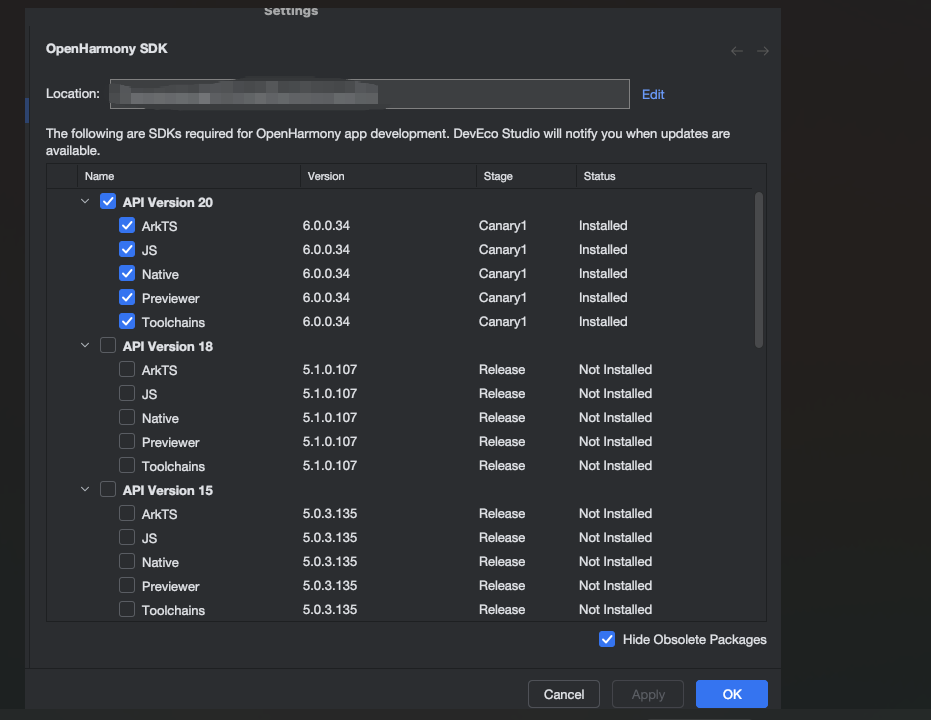The image size is (931, 720).
Task: Collapse the API Version 20 group
Action: 85,202
